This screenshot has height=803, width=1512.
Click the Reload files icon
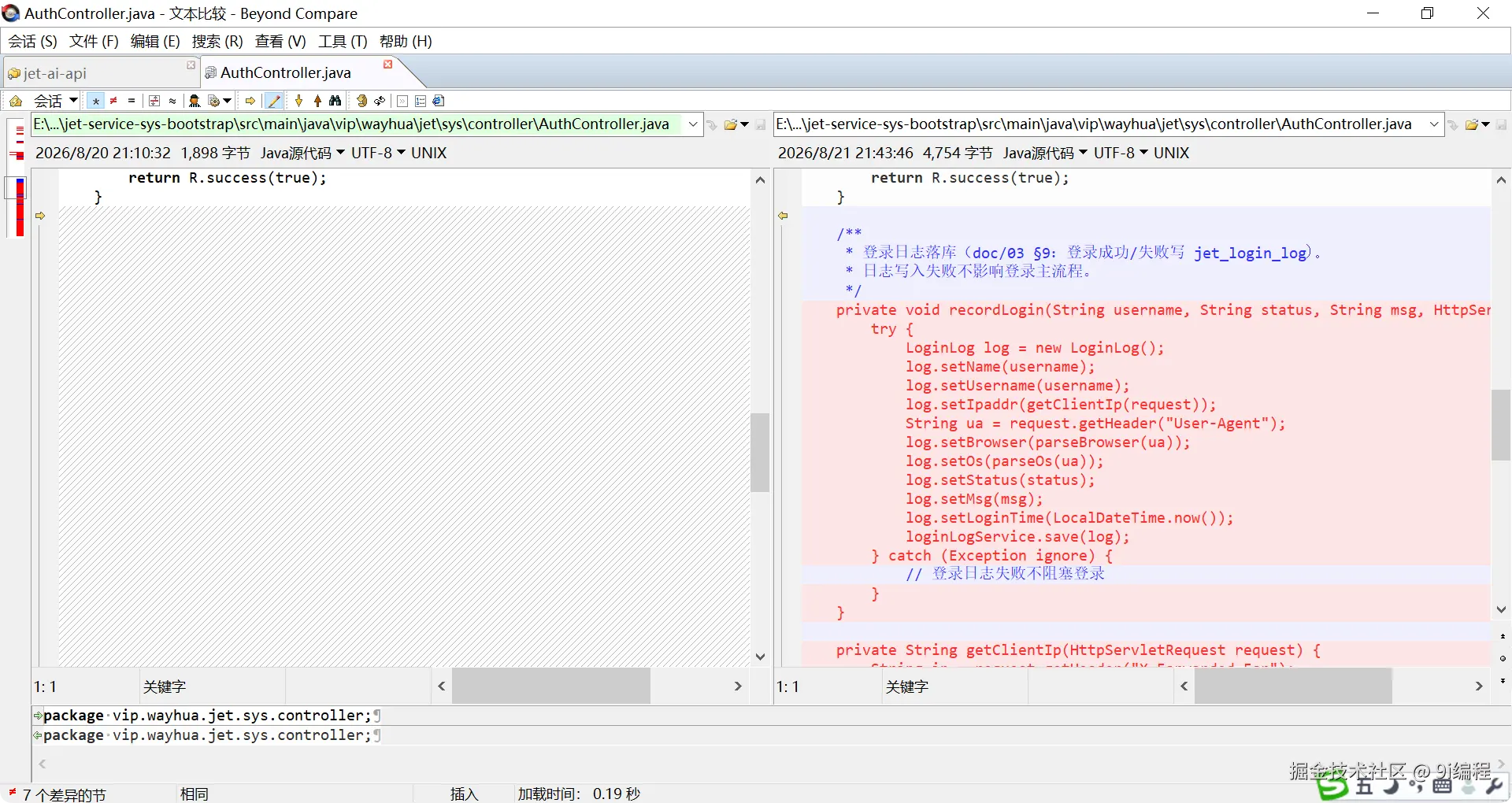click(x=380, y=101)
